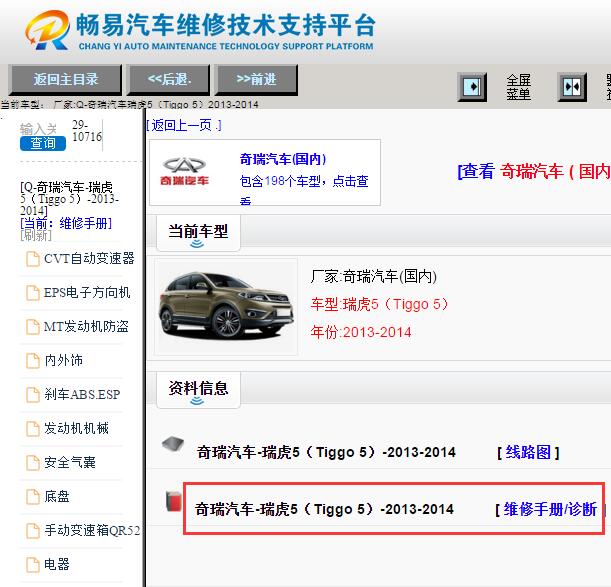Open 刹车ABS.ESP in the sidebar tree
This screenshot has height=587, width=611.
click(x=82, y=394)
